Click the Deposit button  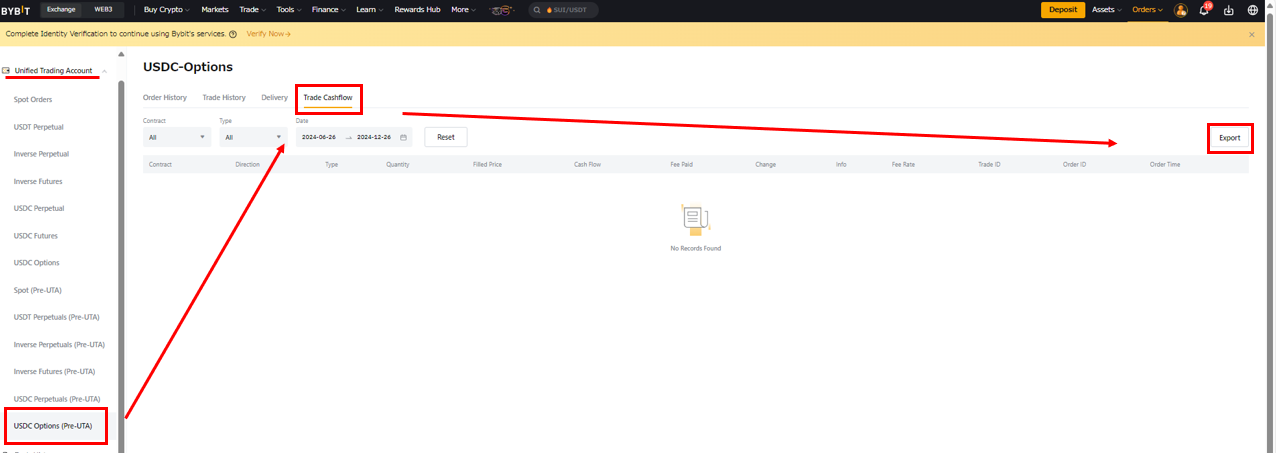click(1063, 10)
